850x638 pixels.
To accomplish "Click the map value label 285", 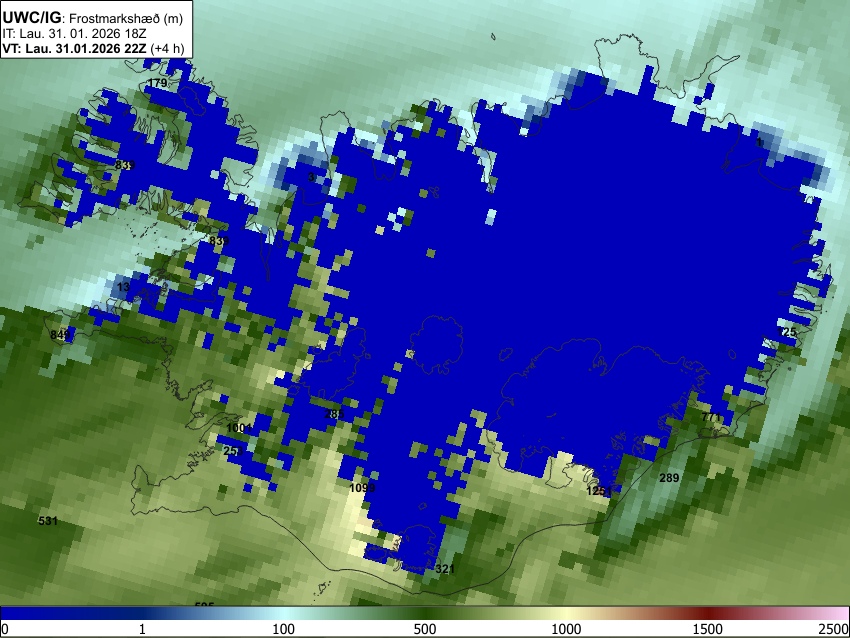I will click(334, 415).
